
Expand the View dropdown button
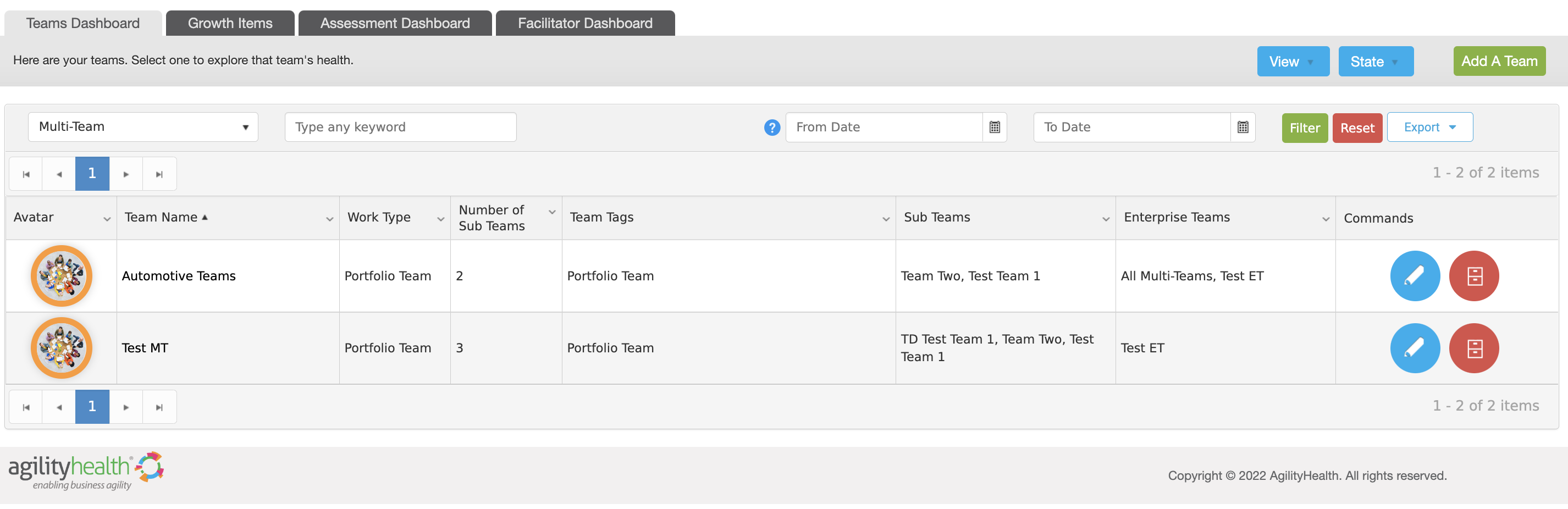(1293, 62)
